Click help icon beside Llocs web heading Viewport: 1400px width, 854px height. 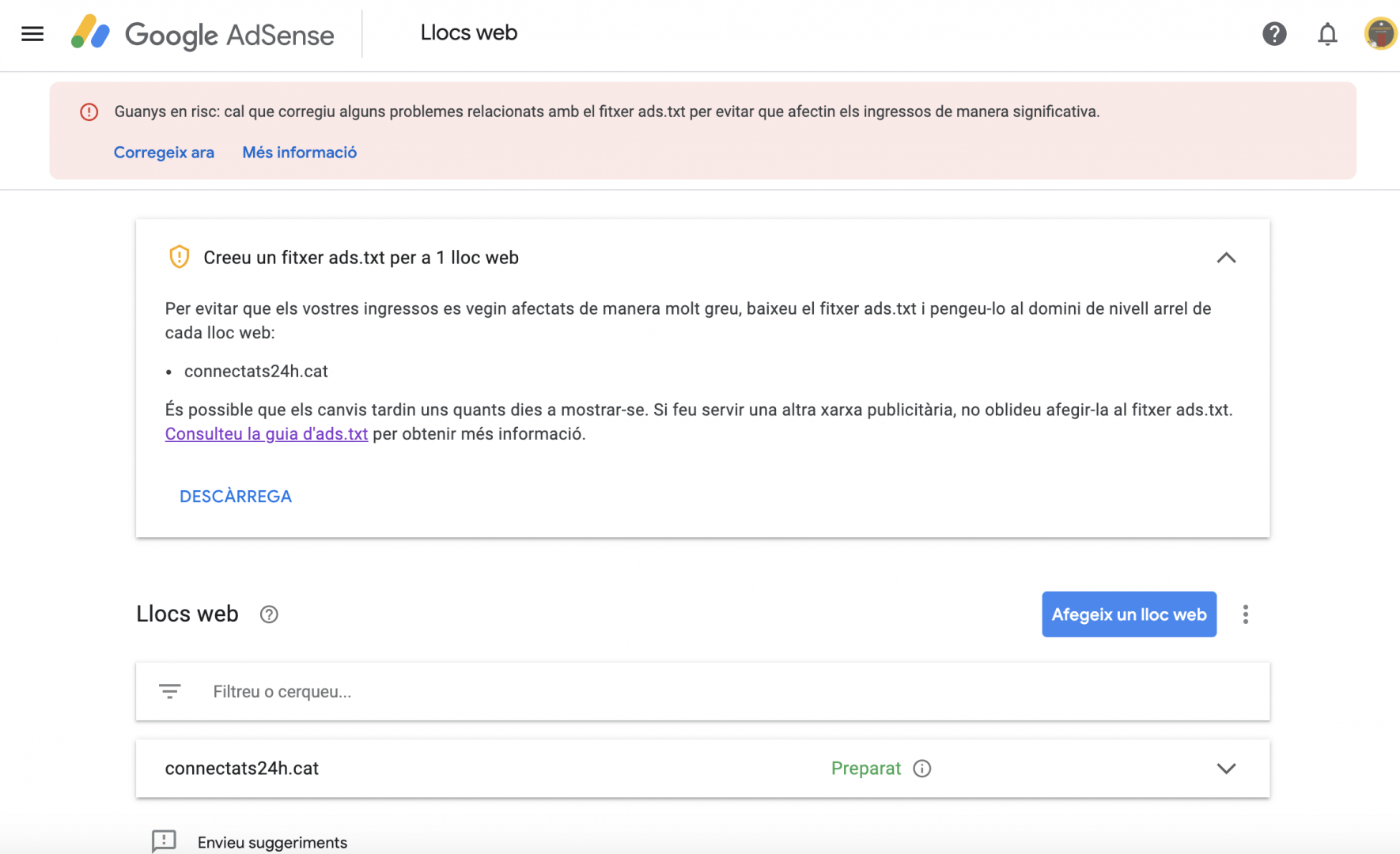(x=269, y=614)
